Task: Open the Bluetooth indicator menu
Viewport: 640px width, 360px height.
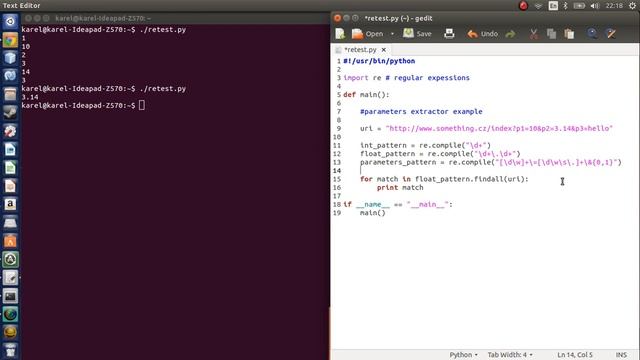Action: (565, 6)
